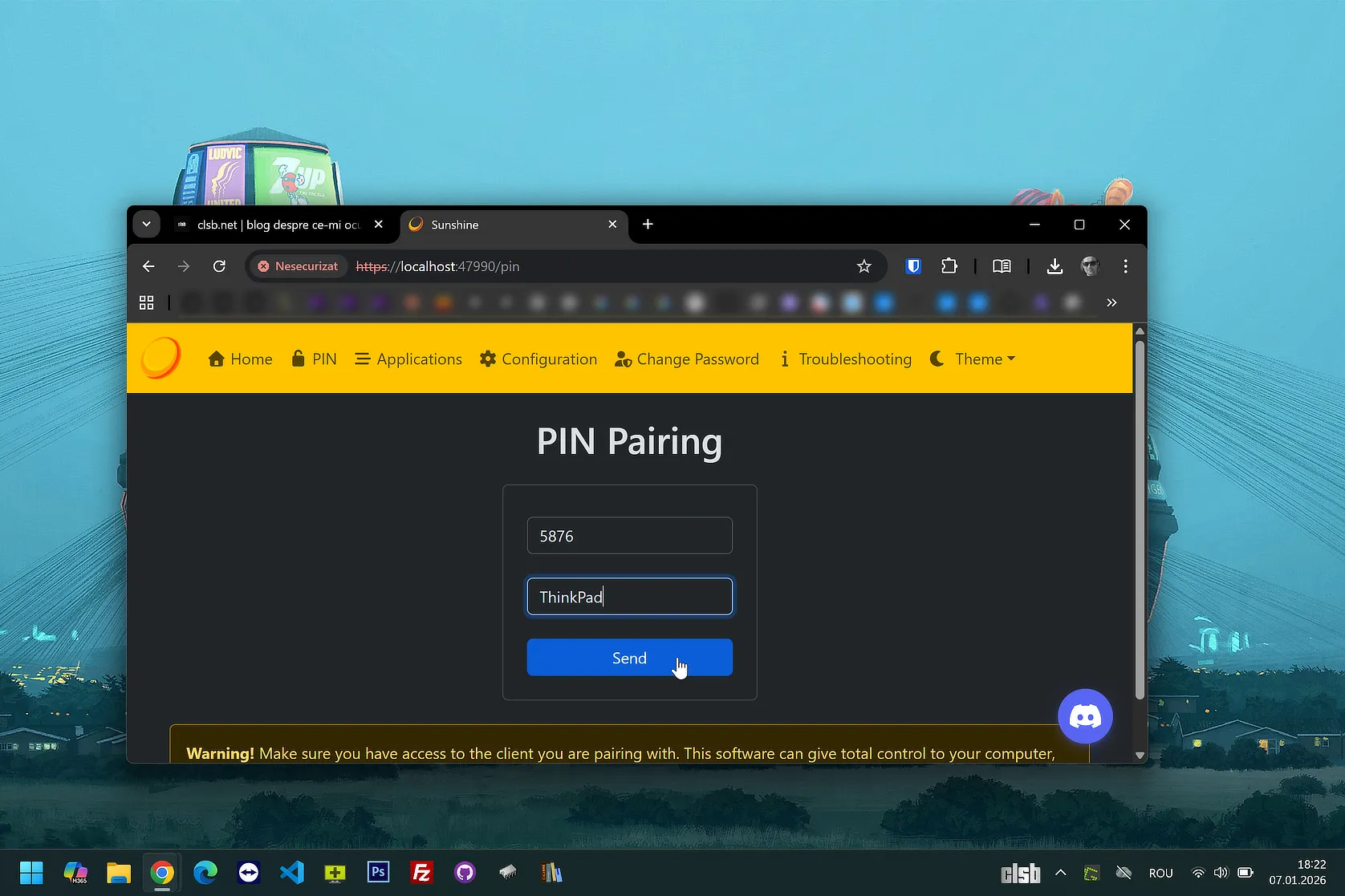Open the Configuration page
1345x896 pixels.
tap(538, 359)
